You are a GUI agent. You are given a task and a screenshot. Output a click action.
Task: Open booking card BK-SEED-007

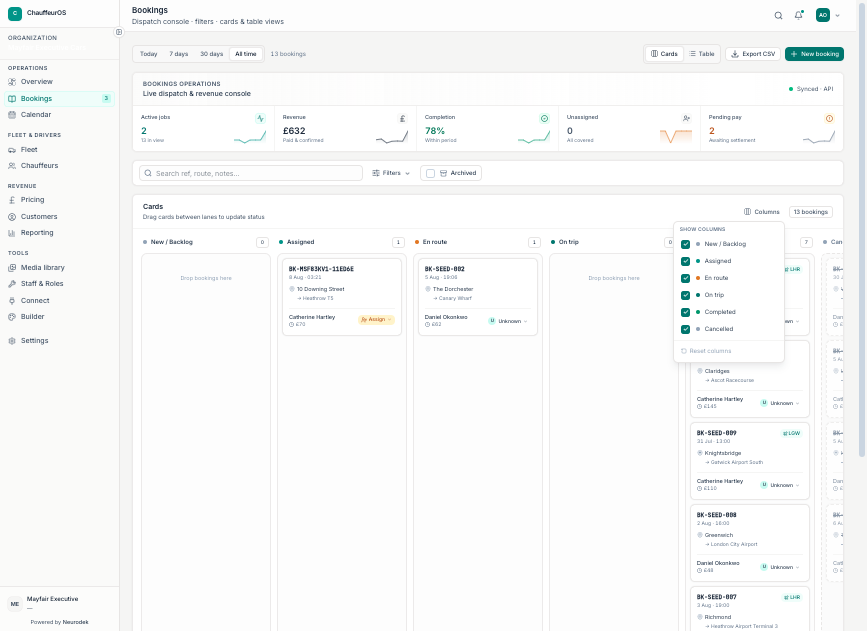(x=750, y=608)
